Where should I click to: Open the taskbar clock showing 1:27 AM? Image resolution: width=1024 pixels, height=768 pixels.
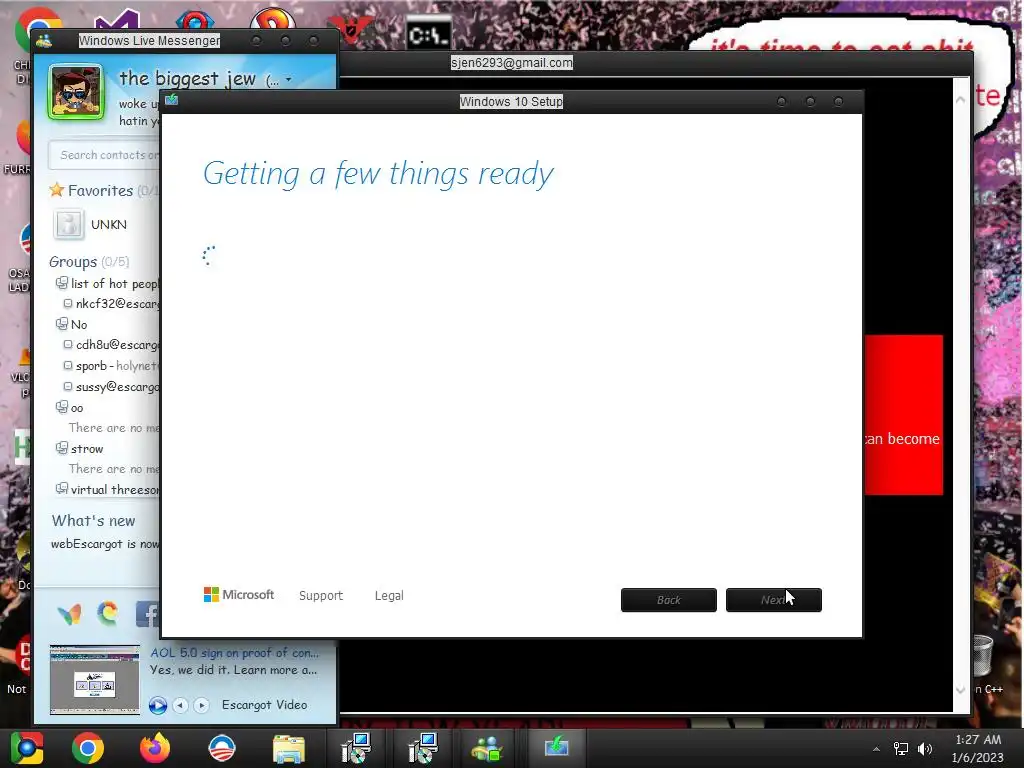978,748
